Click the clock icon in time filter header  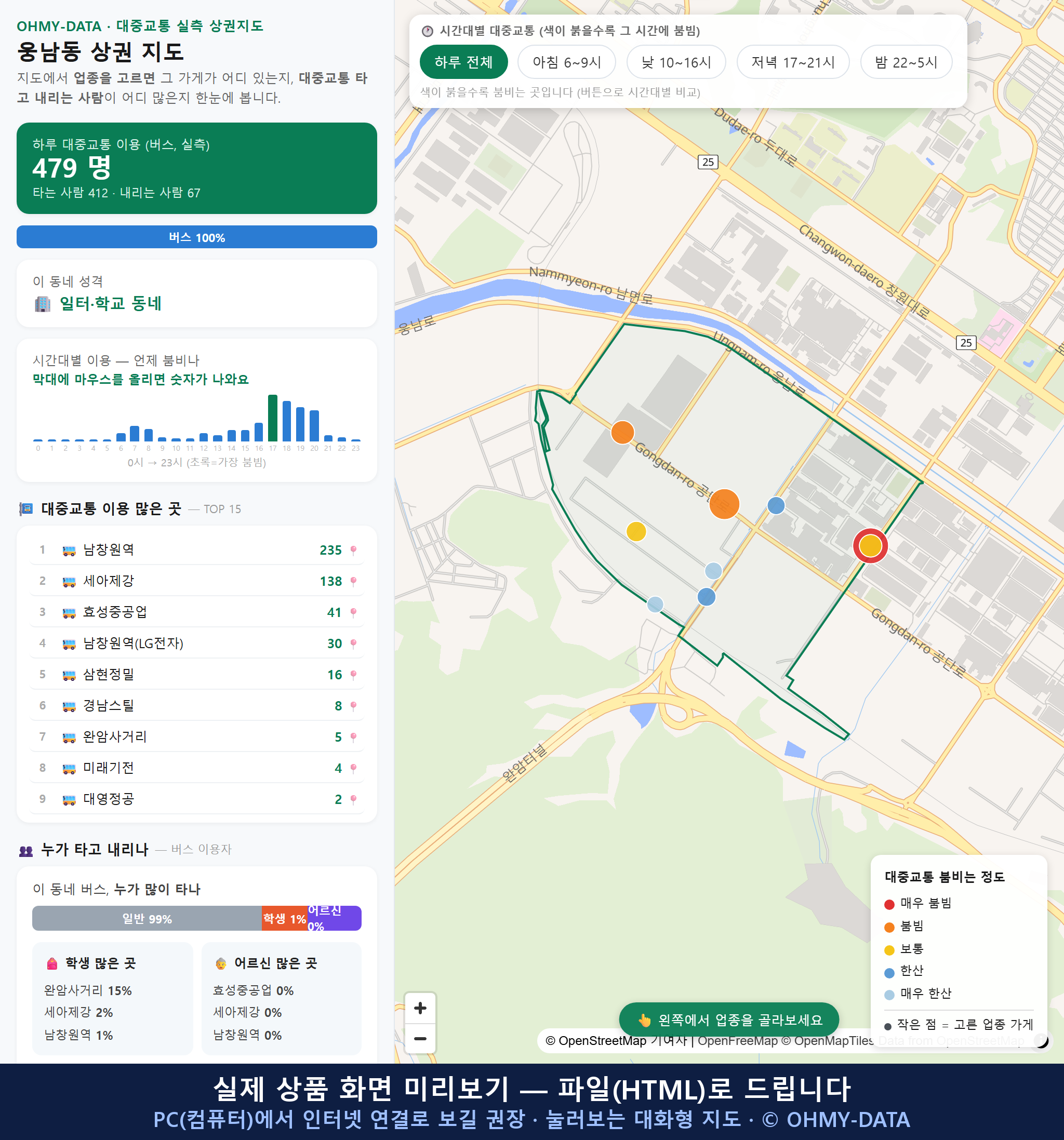[428, 31]
